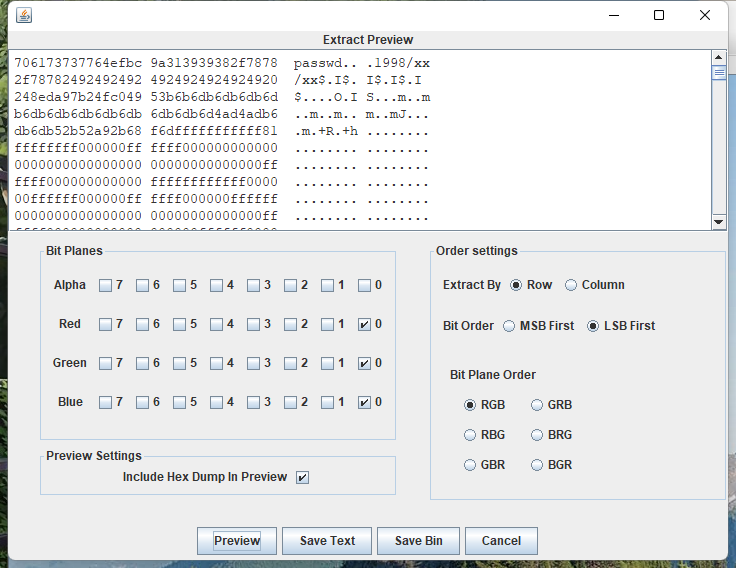
Task: Minimize the Extract Preview window
Action: (x=614, y=15)
